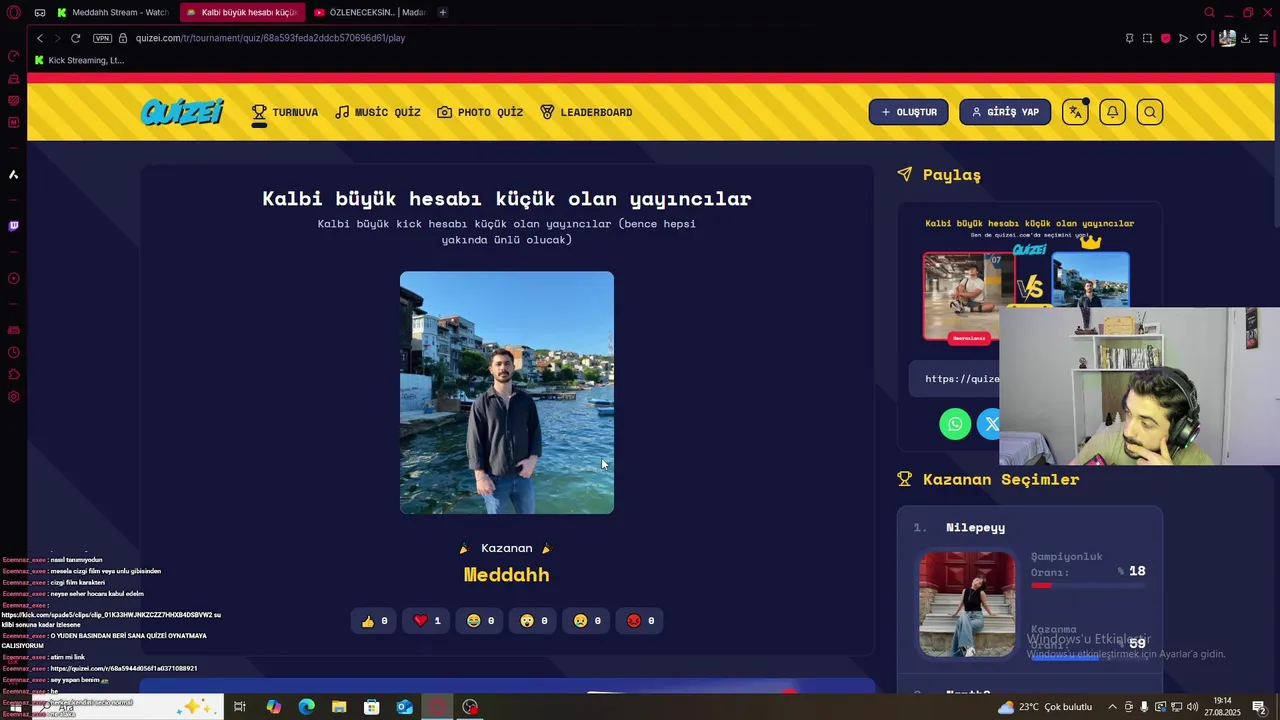The width and height of the screenshot is (1280, 720).
Task: Open Kick Streaming bookmark
Action: [79, 60]
